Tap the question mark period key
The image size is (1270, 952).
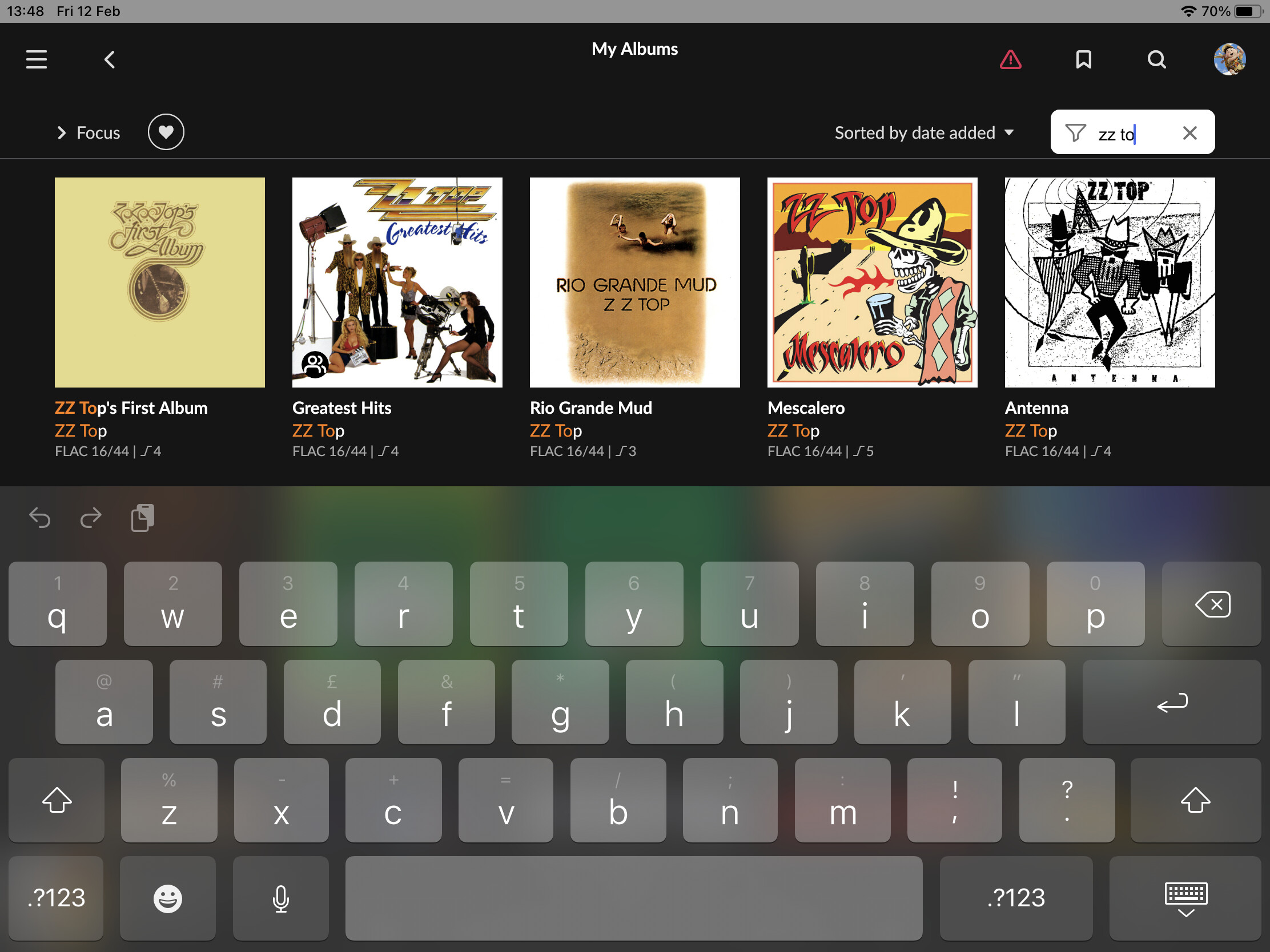1067,801
